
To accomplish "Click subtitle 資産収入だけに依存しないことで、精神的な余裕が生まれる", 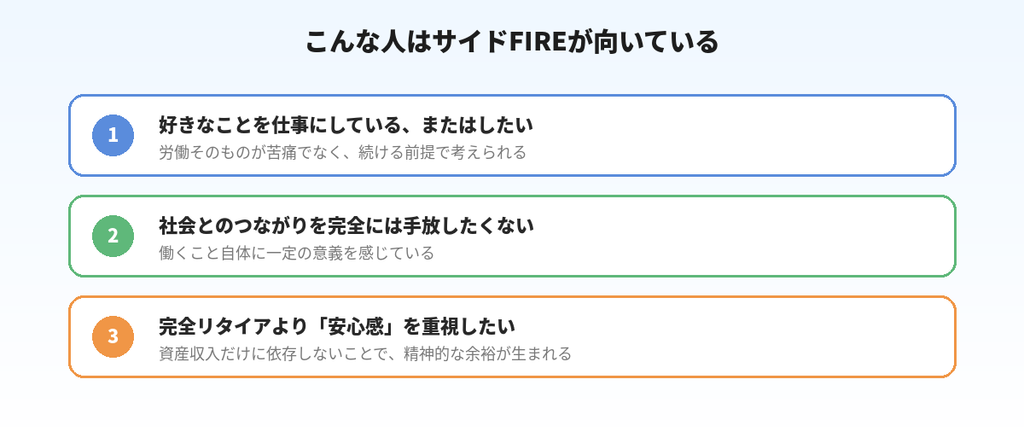I will point(365,354).
